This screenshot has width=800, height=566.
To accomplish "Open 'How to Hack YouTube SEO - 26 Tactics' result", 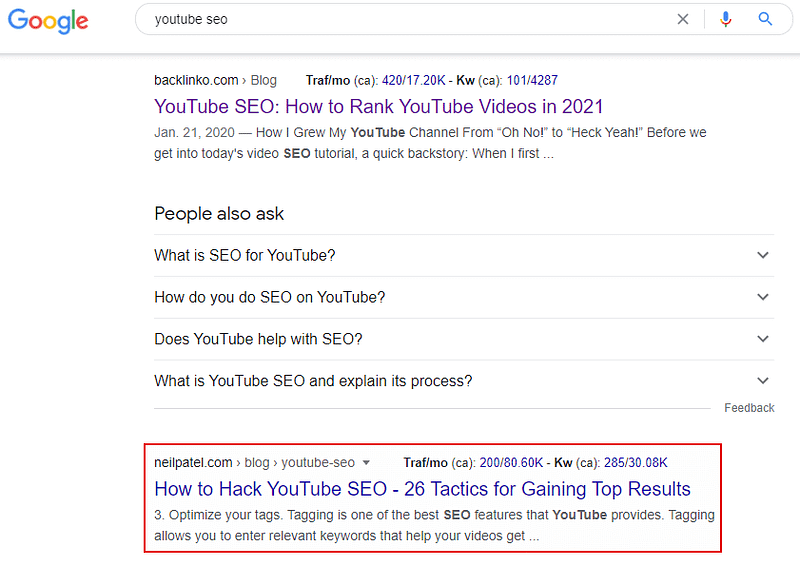I will pos(422,489).
